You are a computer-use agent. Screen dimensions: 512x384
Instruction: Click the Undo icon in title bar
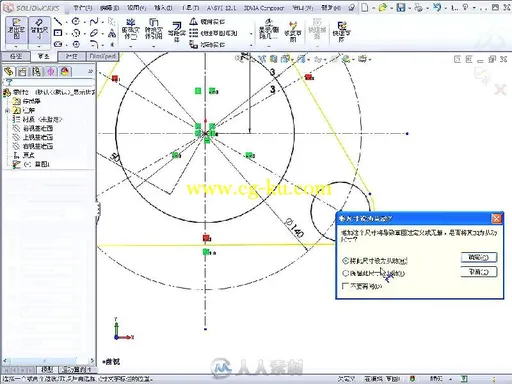[437, 7]
